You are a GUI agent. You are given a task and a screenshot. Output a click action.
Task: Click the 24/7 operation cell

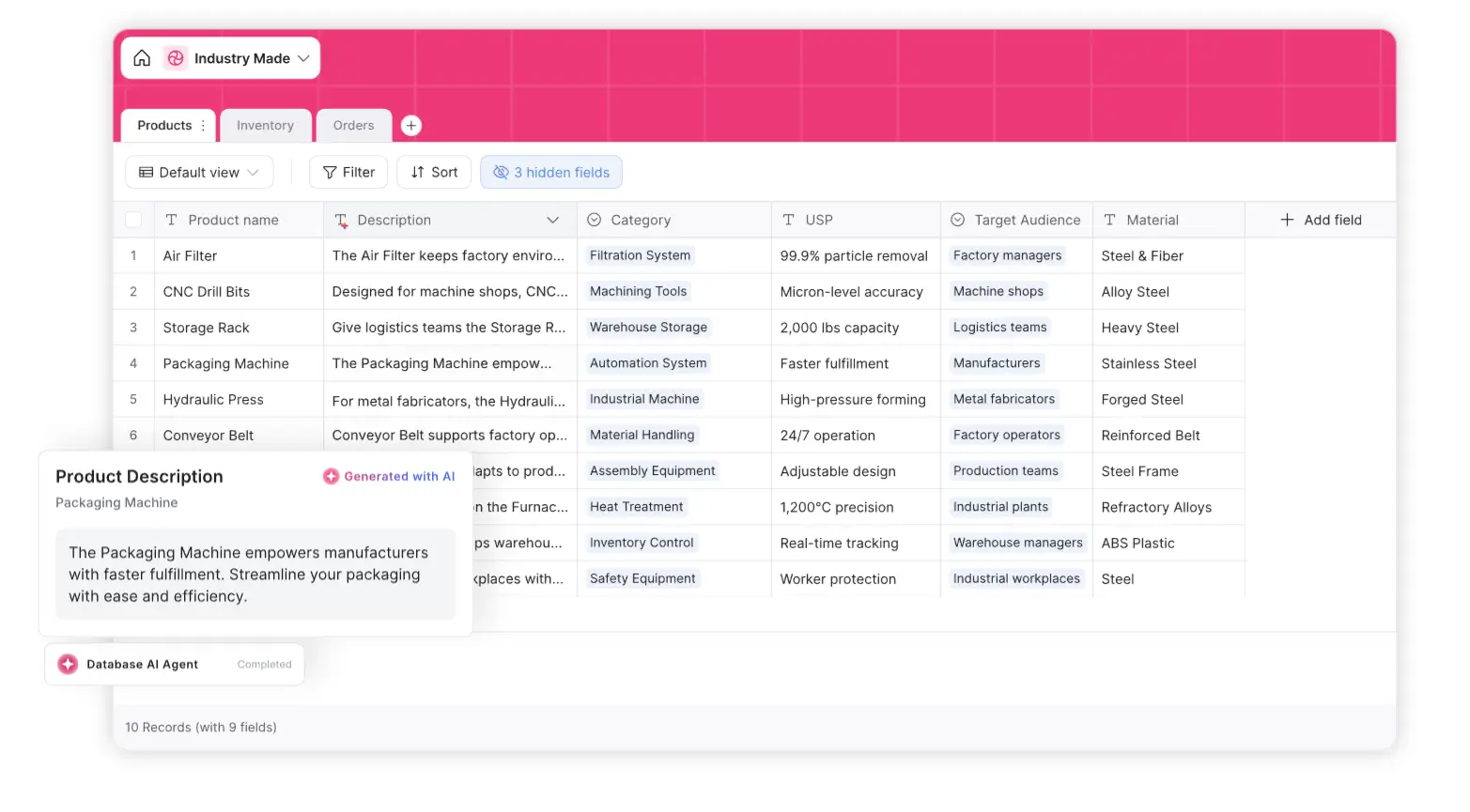[x=856, y=436]
